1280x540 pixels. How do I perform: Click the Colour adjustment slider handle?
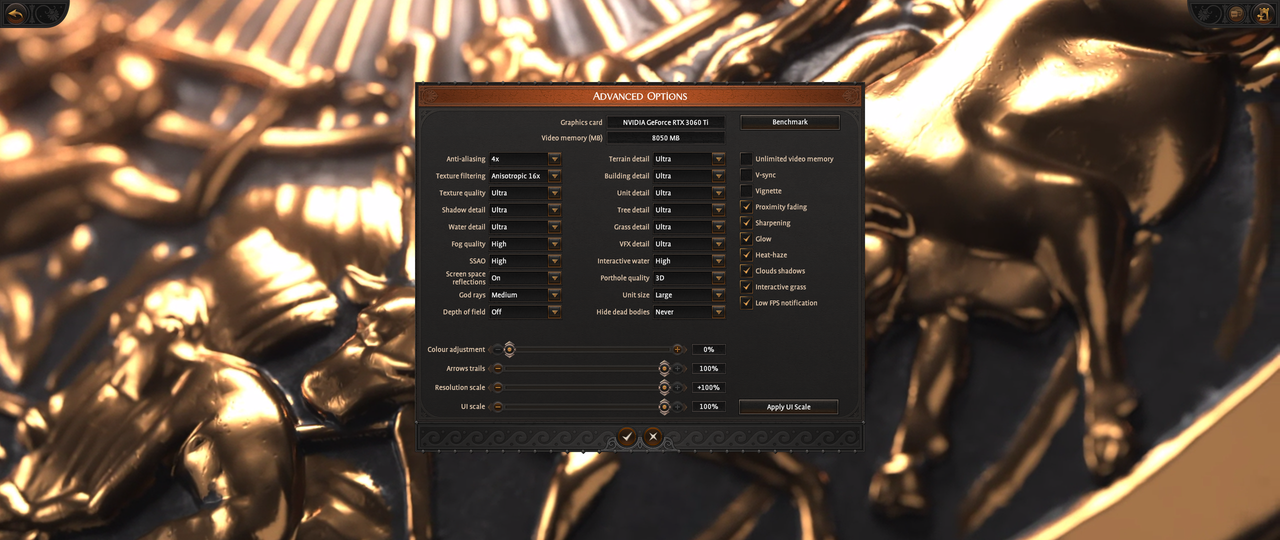(509, 349)
